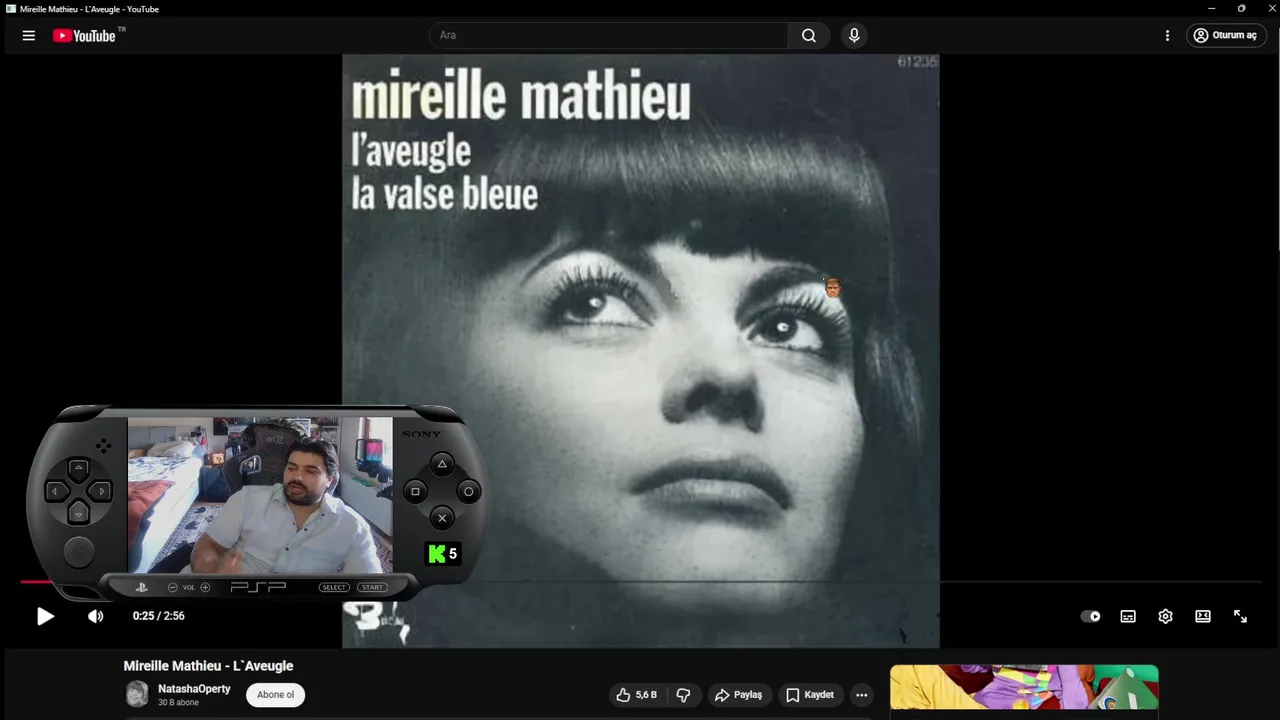Image resolution: width=1280 pixels, height=720 pixels.
Task: Subscribe with the Abone ol button
Action: [x=276, y=695]
